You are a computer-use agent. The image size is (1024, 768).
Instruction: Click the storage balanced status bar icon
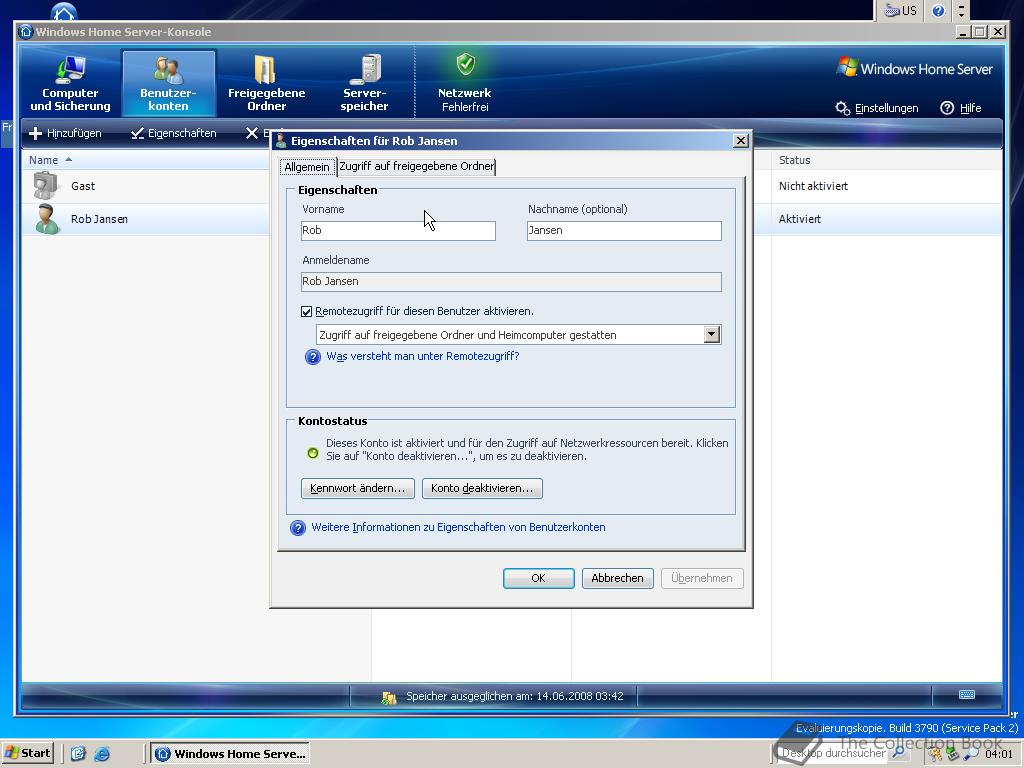pos(389,697)
